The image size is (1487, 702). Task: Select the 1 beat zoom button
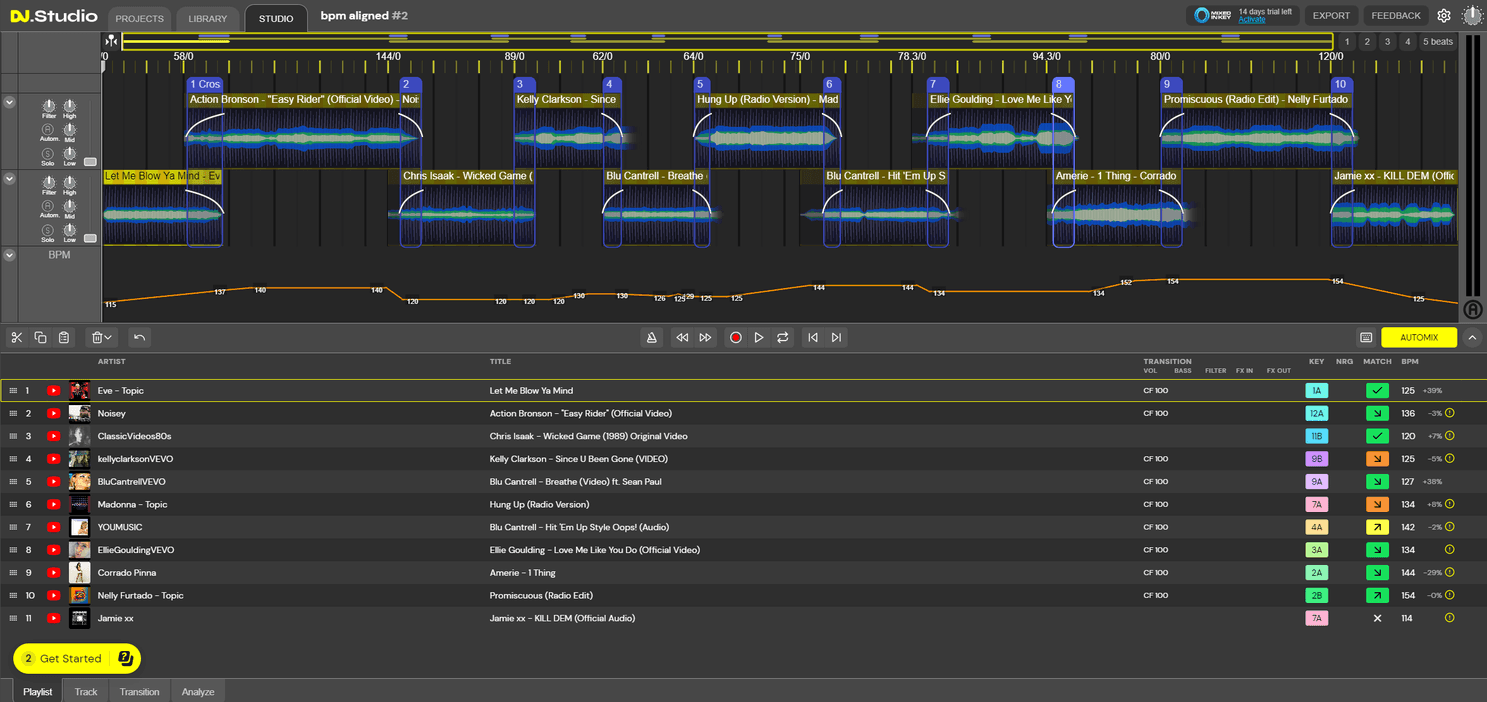[1347, 42]
